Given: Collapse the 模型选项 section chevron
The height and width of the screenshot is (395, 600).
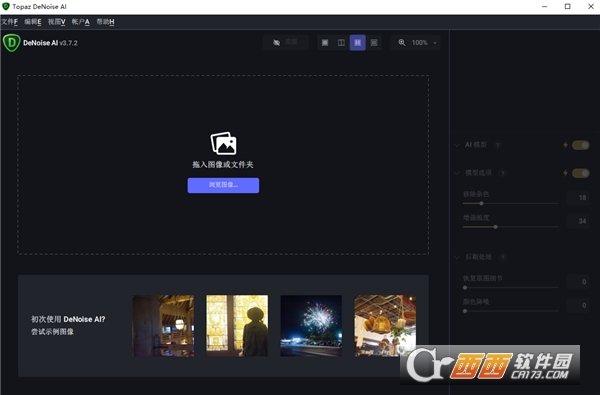Looking at the screenshot, I should 457,173.
